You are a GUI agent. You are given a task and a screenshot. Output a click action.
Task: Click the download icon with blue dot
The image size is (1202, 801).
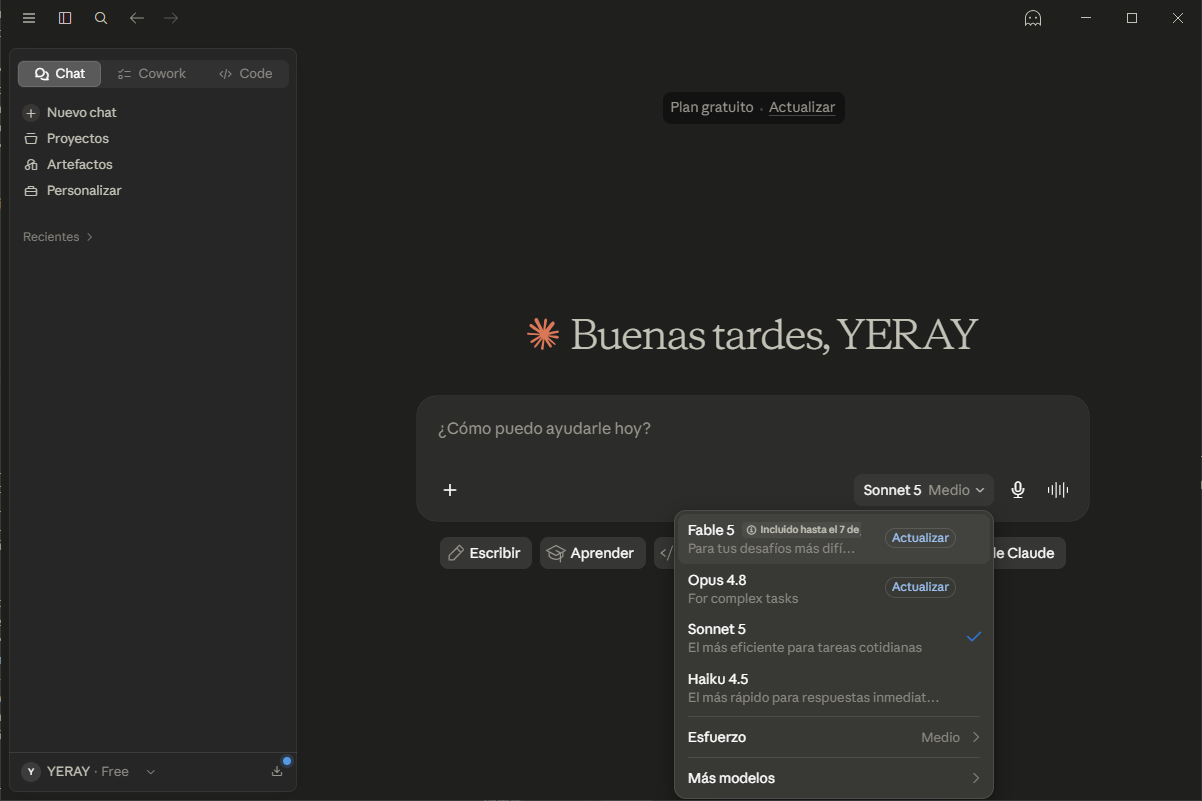click(277, 771)
